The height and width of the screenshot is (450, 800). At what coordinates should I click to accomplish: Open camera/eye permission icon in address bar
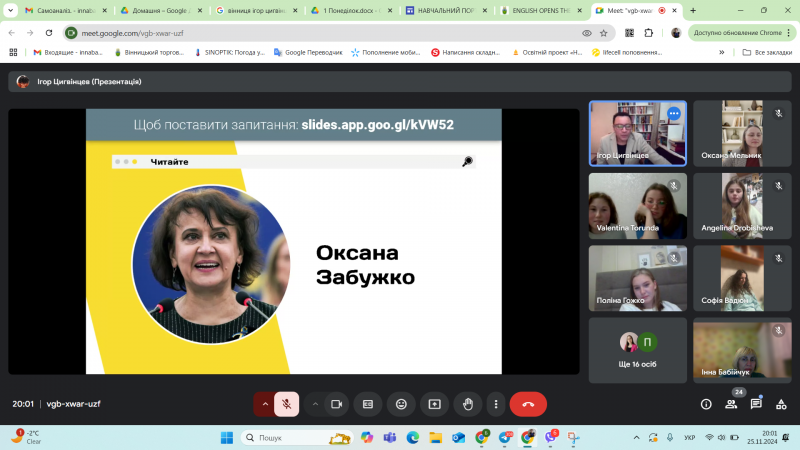click(x=587, y=33)
